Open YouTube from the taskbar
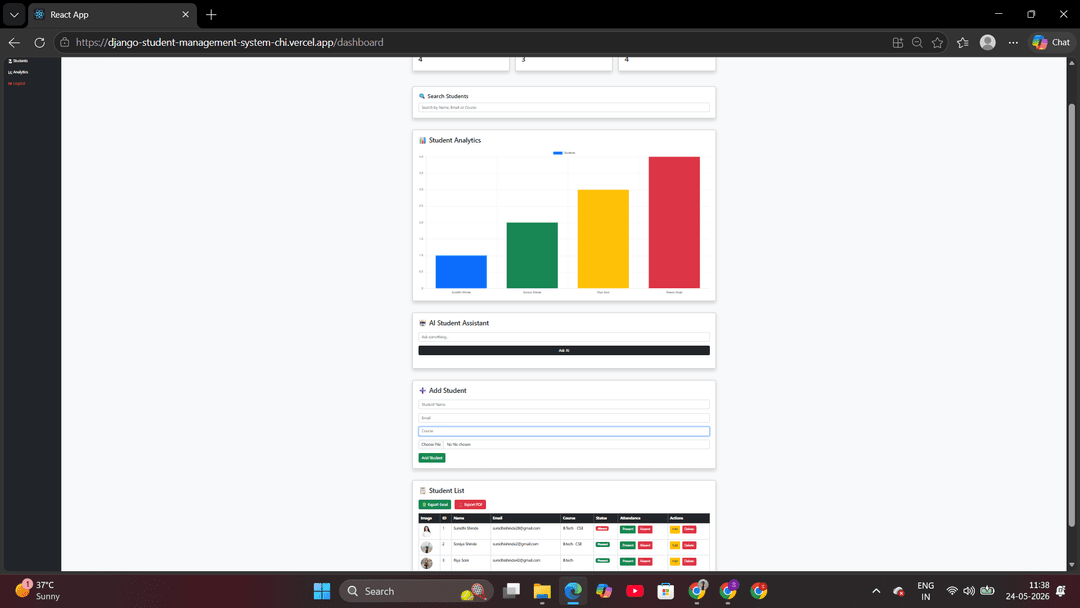The image size is (1080, 608). tap(635, 591)
